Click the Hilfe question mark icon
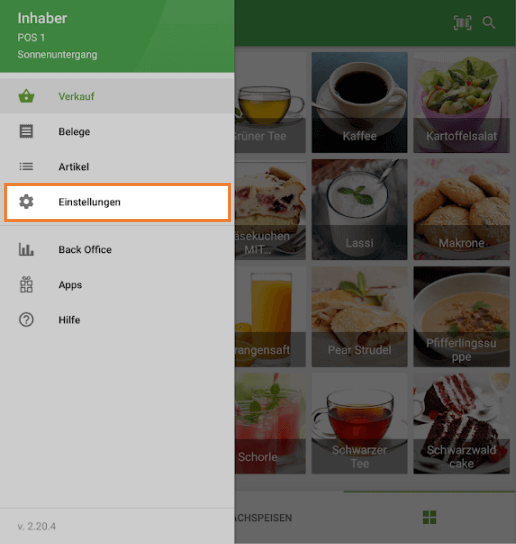The width and height of the screenshot is (516, 544). click(x=26, y=320)
